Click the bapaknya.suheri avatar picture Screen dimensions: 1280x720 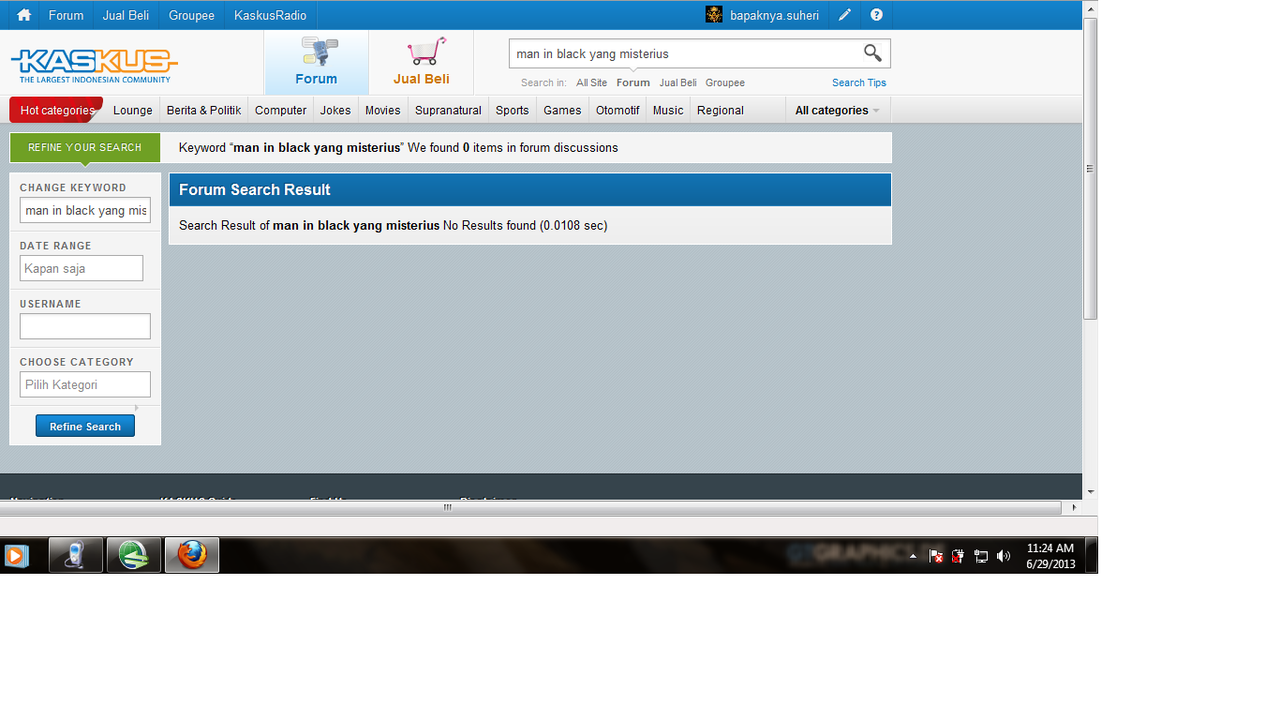pyautogui.click(x=714, y=15)
